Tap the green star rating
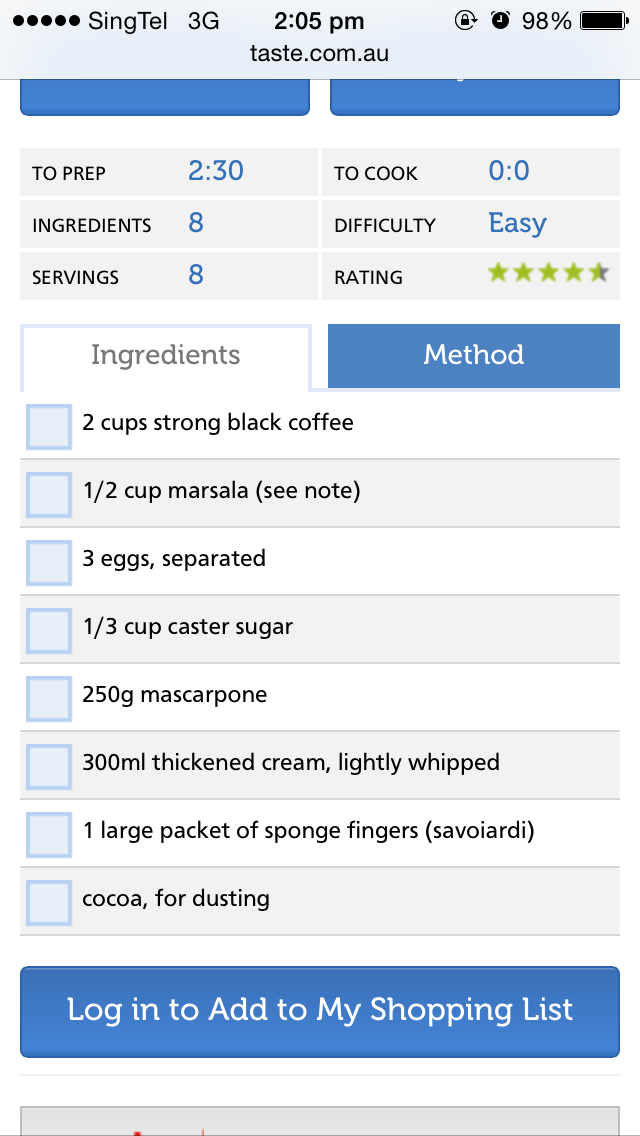Screen dimensions: 640x1136 [x=547, y=273]
